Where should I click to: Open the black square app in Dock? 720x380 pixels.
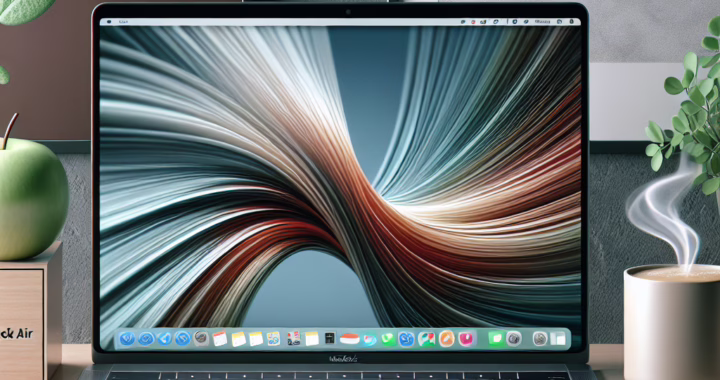click(330, 339)
